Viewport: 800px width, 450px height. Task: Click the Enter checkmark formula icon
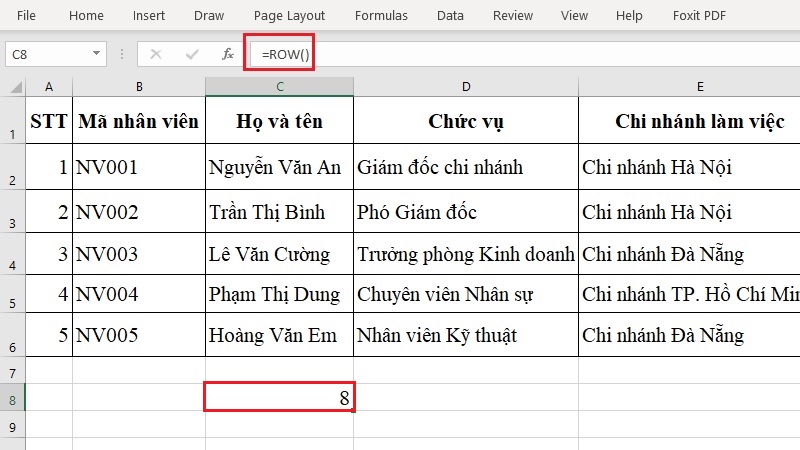click(192, 54)
